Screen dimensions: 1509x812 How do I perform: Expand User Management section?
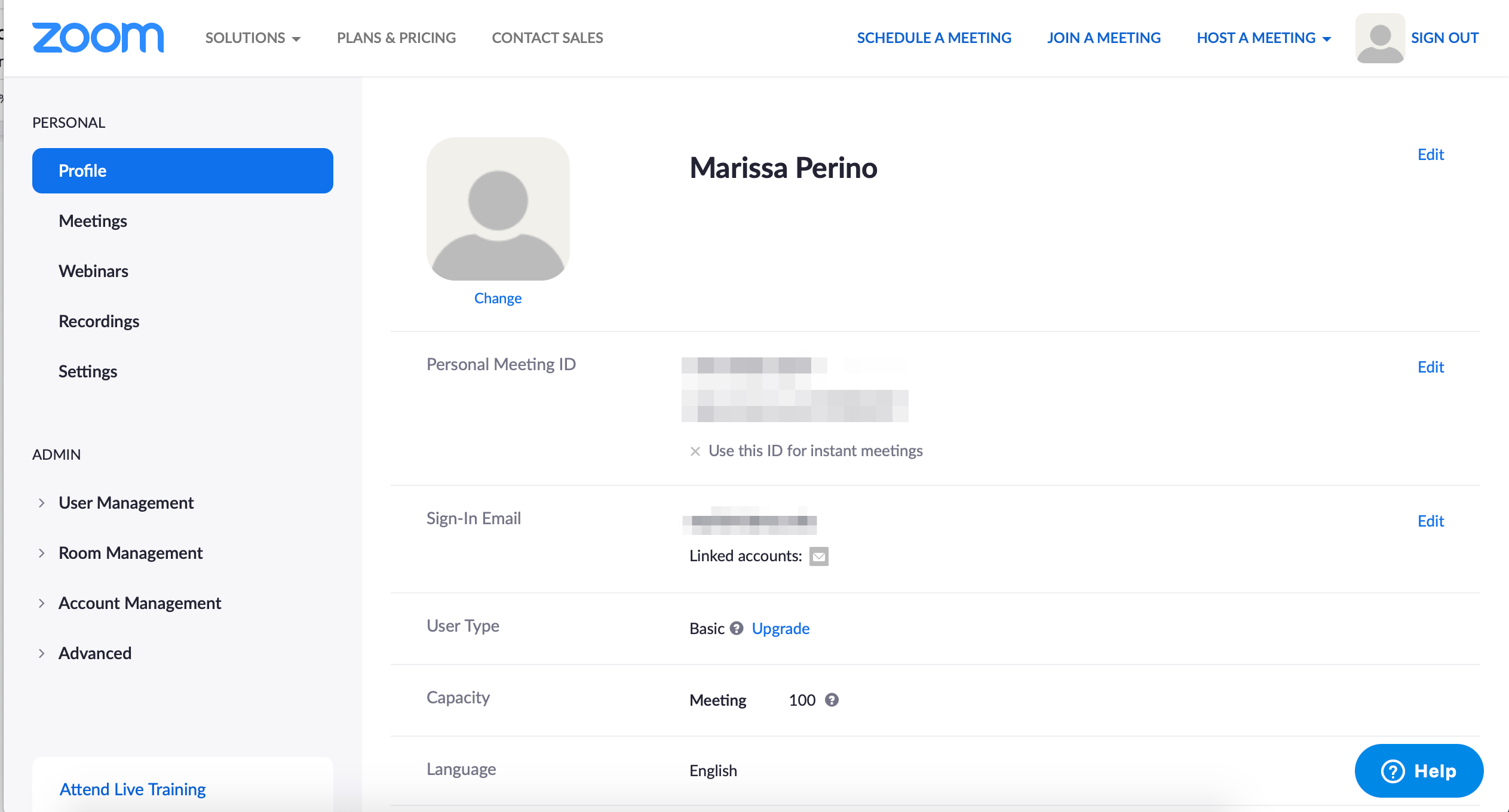(x=125, y=503)
